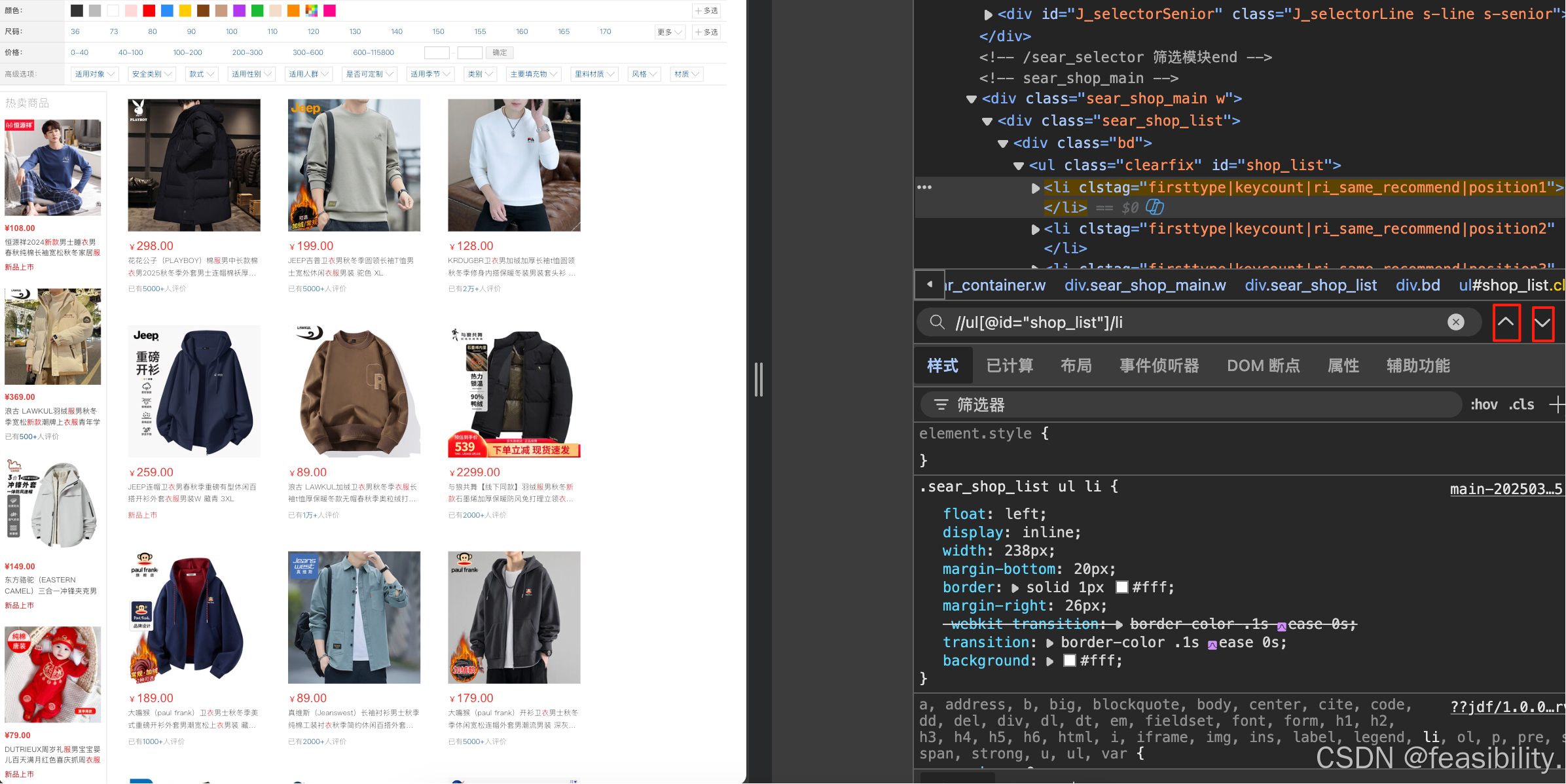Screen dimensions: 1566x784
Task: Open the 事件侦听器 tab
Action: coord(1159,366)
